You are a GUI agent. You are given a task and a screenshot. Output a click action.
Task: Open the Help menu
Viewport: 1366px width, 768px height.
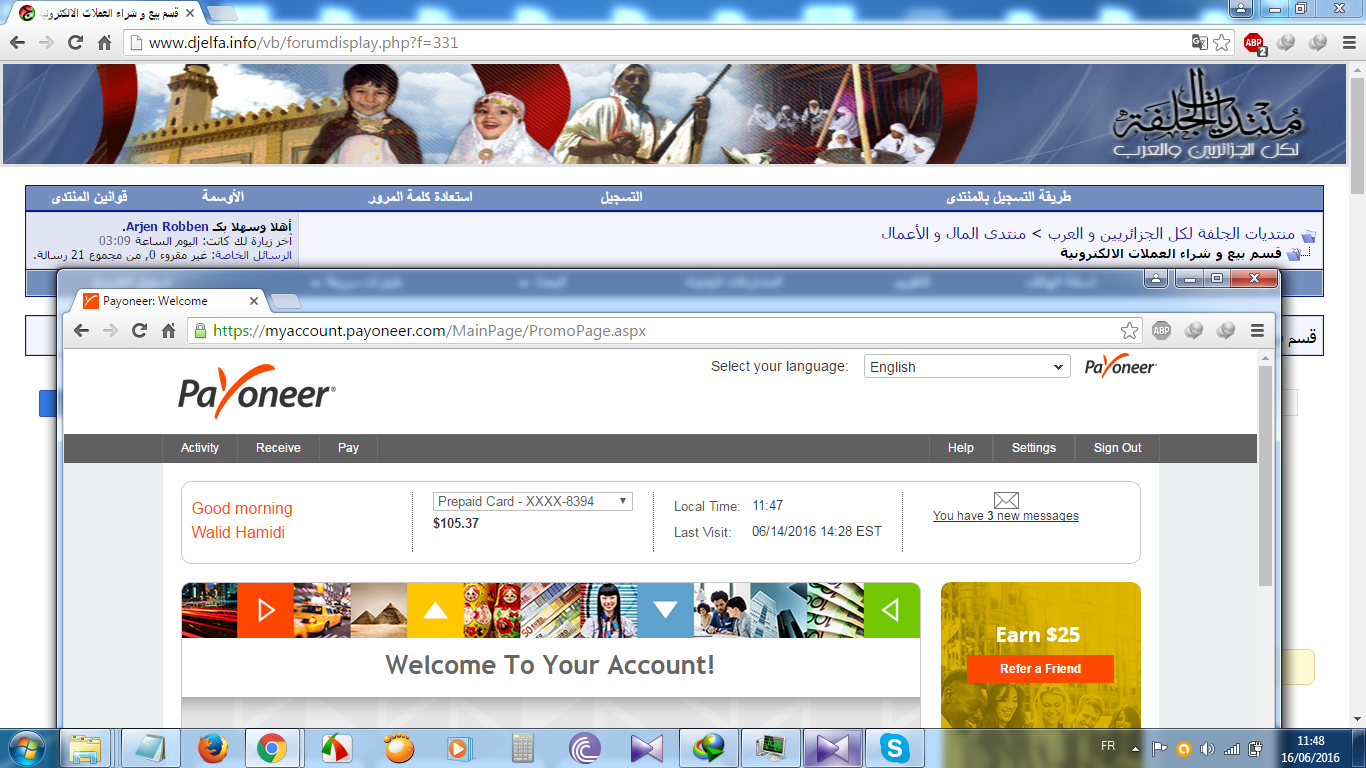point(961,448)
